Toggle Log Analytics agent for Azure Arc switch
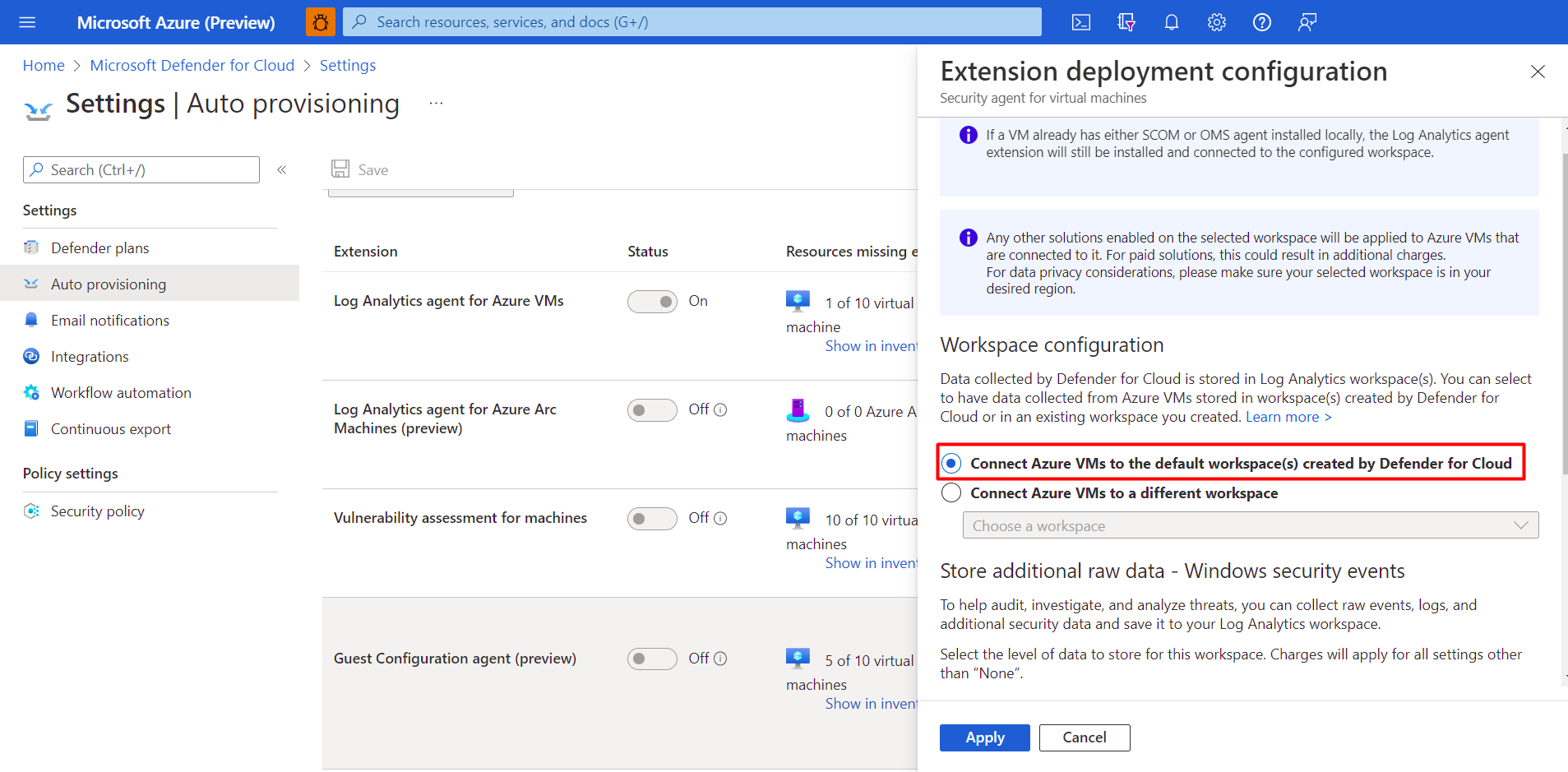The image size is (1568, 772). tap(652, 410)
